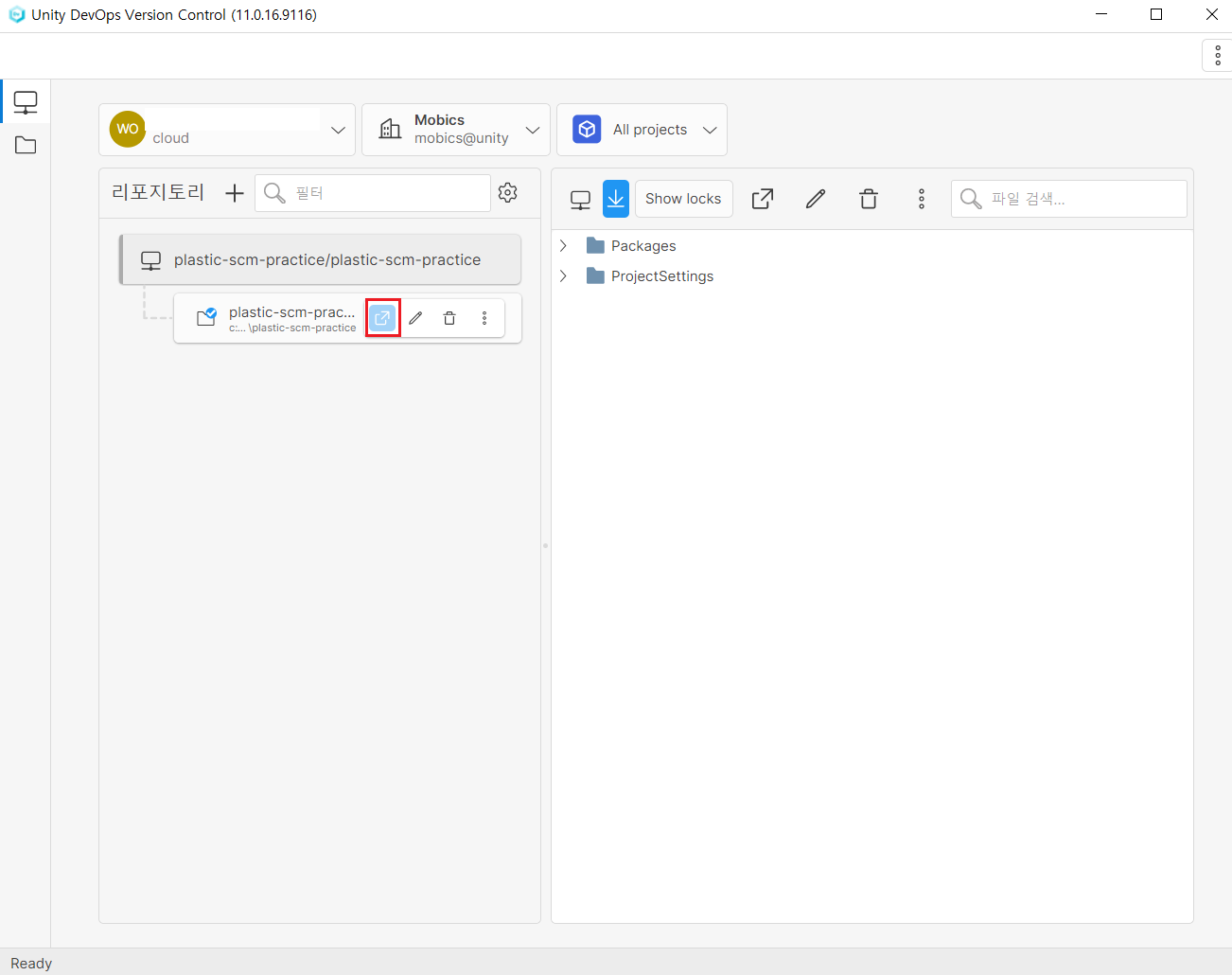The height and width of the screenshot is (975, 1232).
Task: Minimize the Unity DevOps Version Control window
Action: pyautogui.click(x=1101, y=14)
